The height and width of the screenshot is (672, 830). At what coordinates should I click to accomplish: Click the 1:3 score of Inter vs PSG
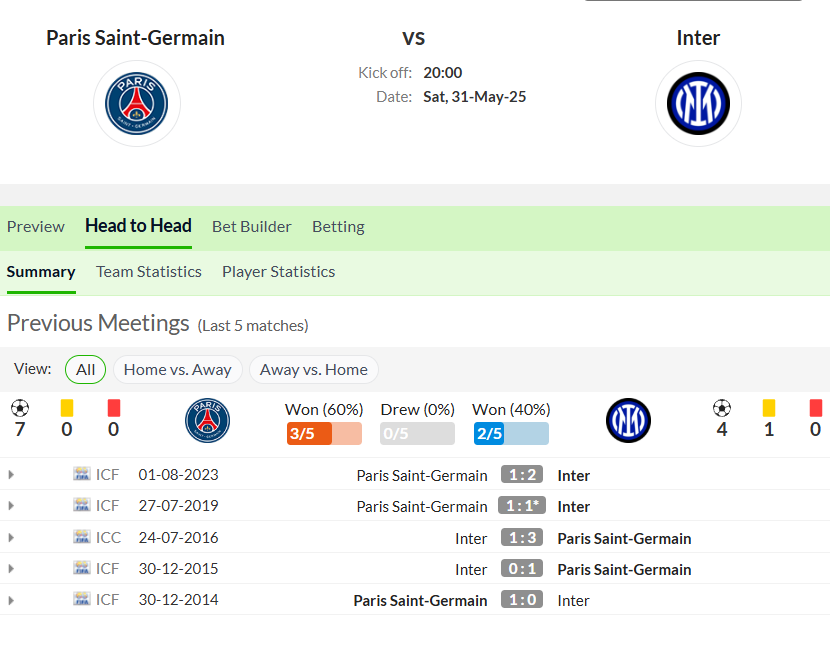click(522, 538)
